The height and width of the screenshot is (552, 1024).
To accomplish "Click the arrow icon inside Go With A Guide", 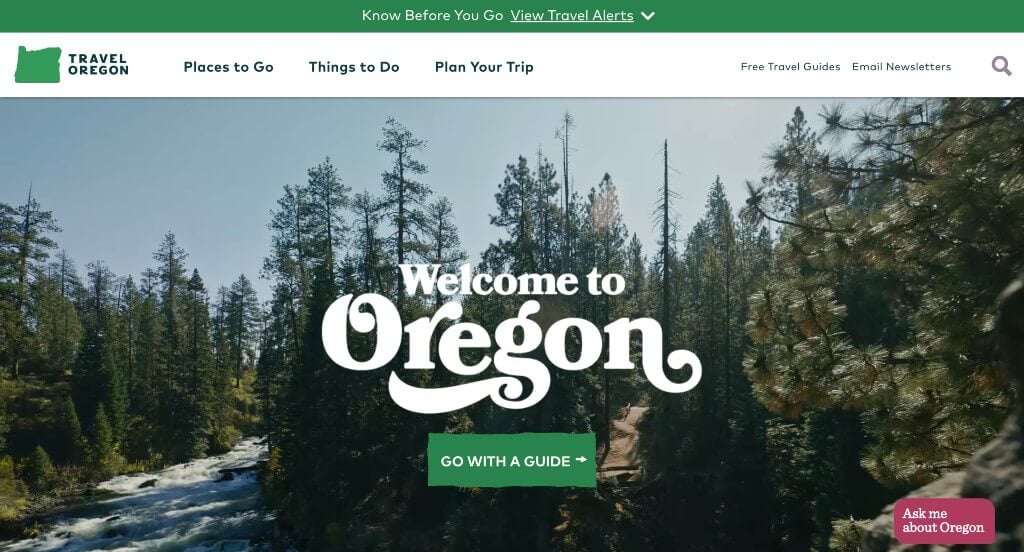I will click(581, 460).
